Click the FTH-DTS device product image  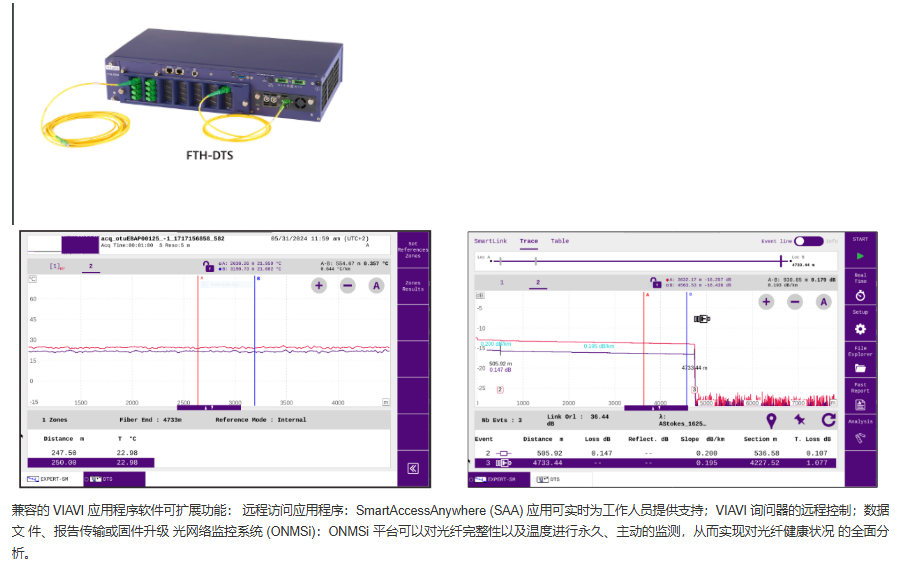(193, 87)
